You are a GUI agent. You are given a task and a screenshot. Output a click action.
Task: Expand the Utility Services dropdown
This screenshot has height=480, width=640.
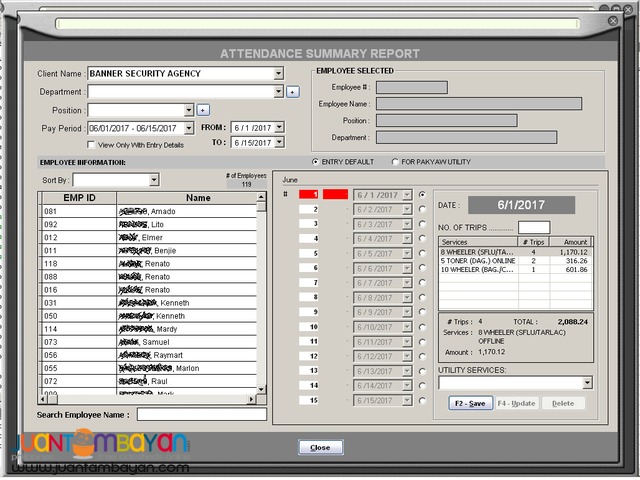587,383
